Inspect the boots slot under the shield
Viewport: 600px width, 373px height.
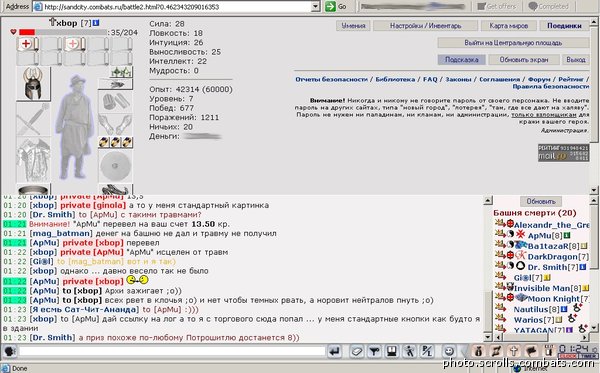[x=115, y=189]
